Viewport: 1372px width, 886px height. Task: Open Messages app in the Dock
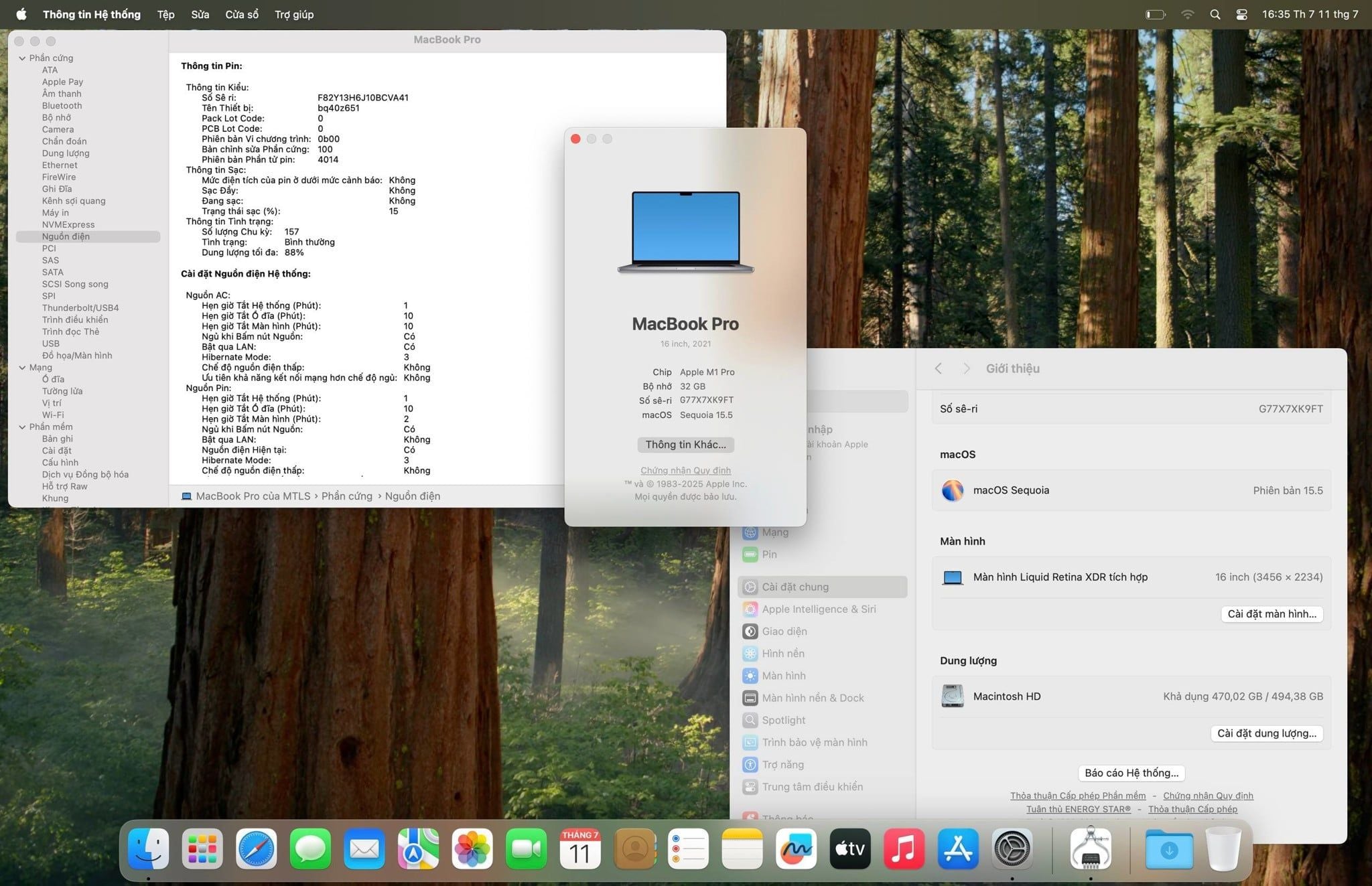pos(310,848)
